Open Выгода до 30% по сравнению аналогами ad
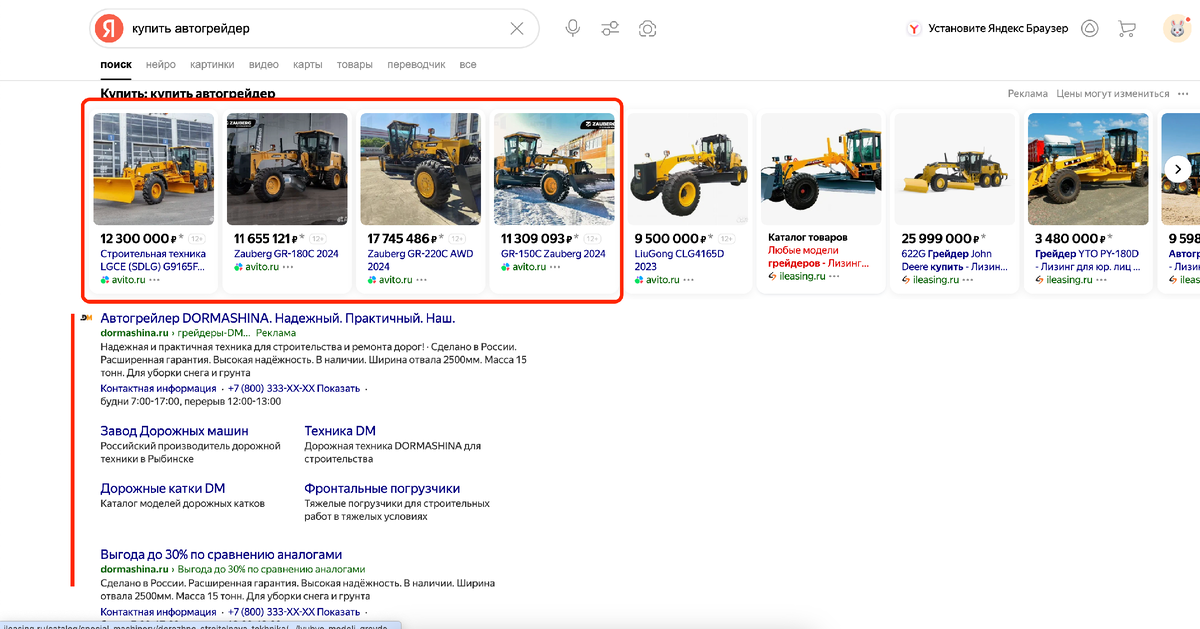The image size is (1200, 629). pyautogui.click(x=221, y=554)
